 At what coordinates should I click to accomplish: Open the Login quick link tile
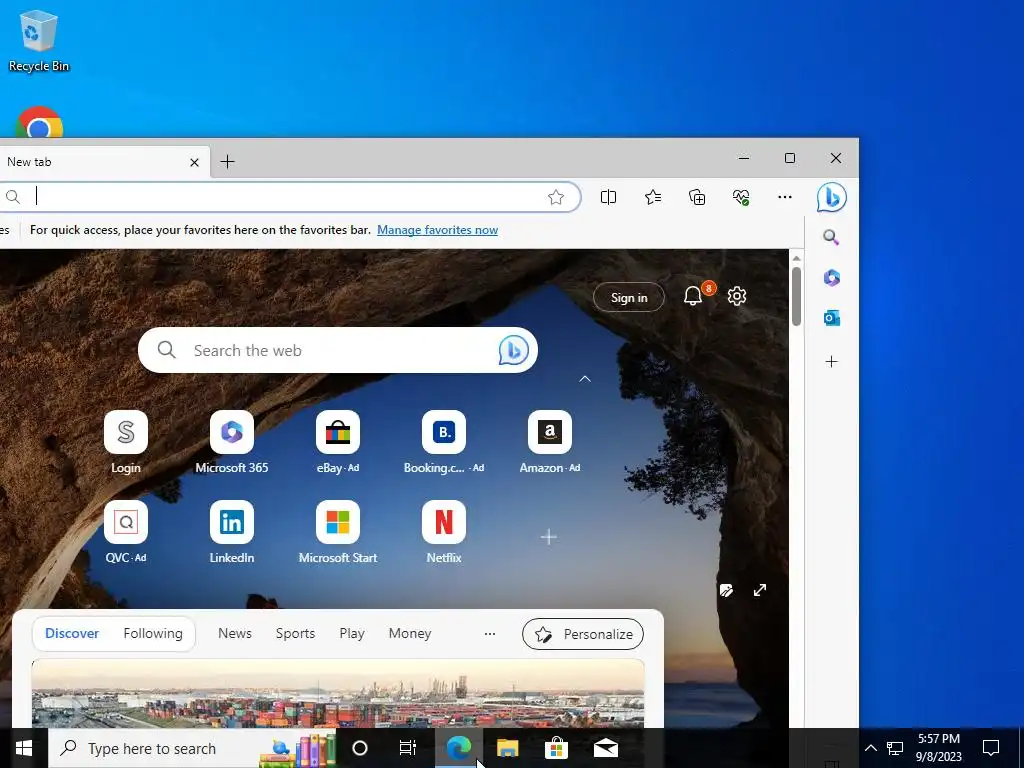click(125, 442)
